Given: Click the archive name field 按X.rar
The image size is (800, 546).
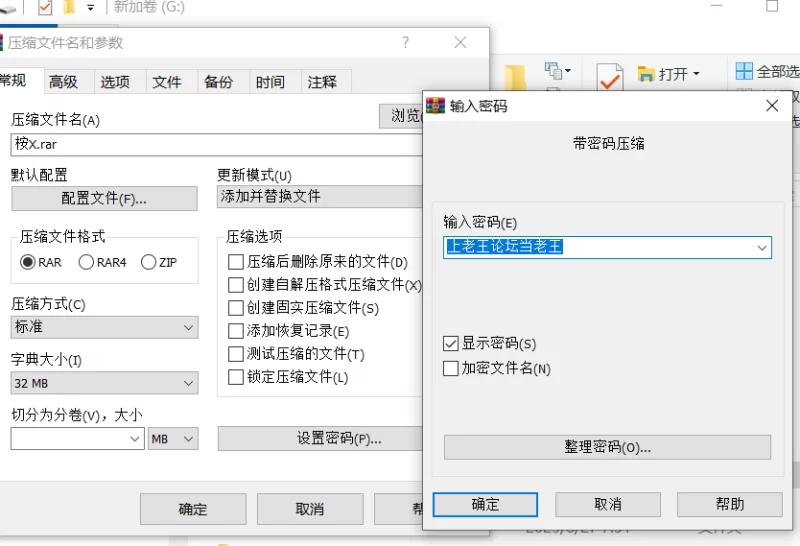Looking at the screenshot, I should coord(216,144).
